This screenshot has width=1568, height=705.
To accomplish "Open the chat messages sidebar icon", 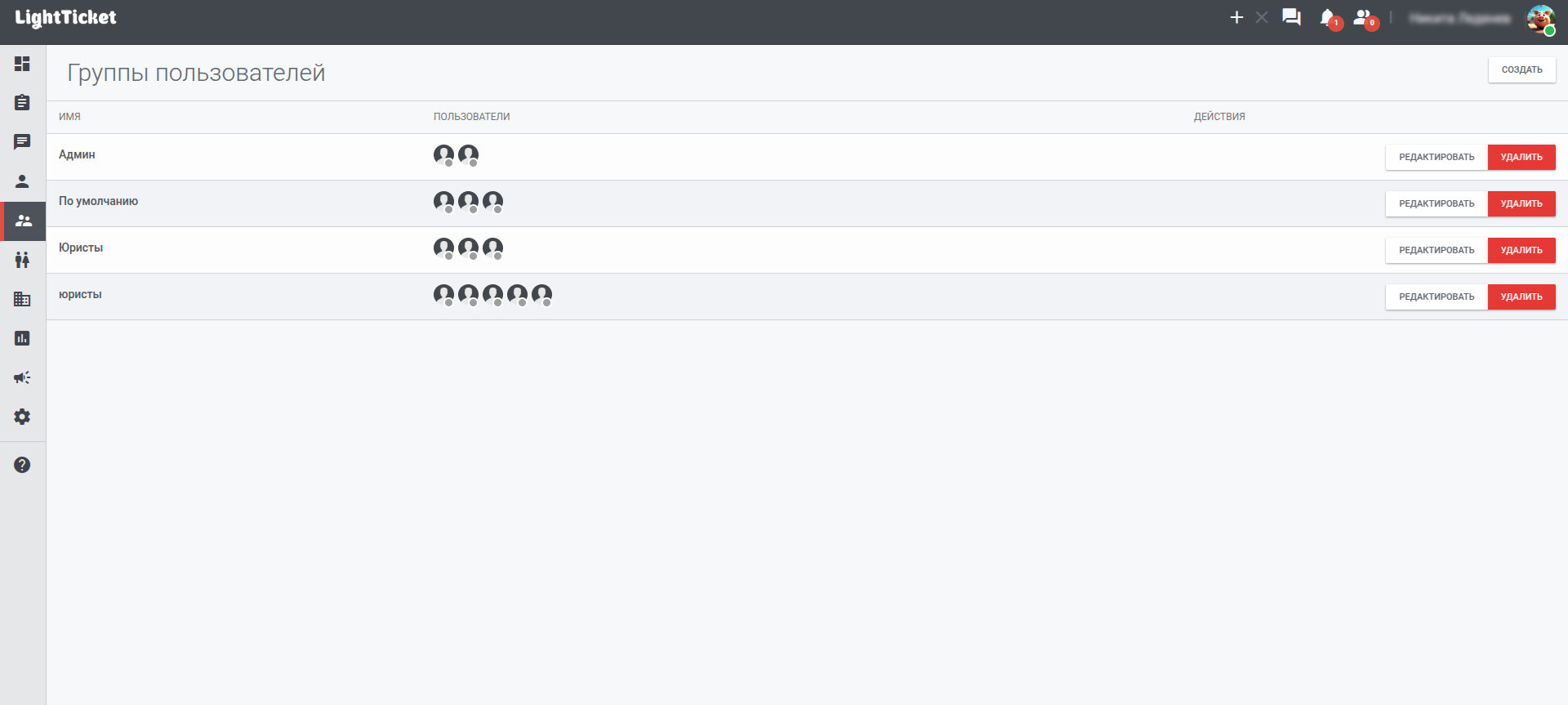I will pos(22,142).
